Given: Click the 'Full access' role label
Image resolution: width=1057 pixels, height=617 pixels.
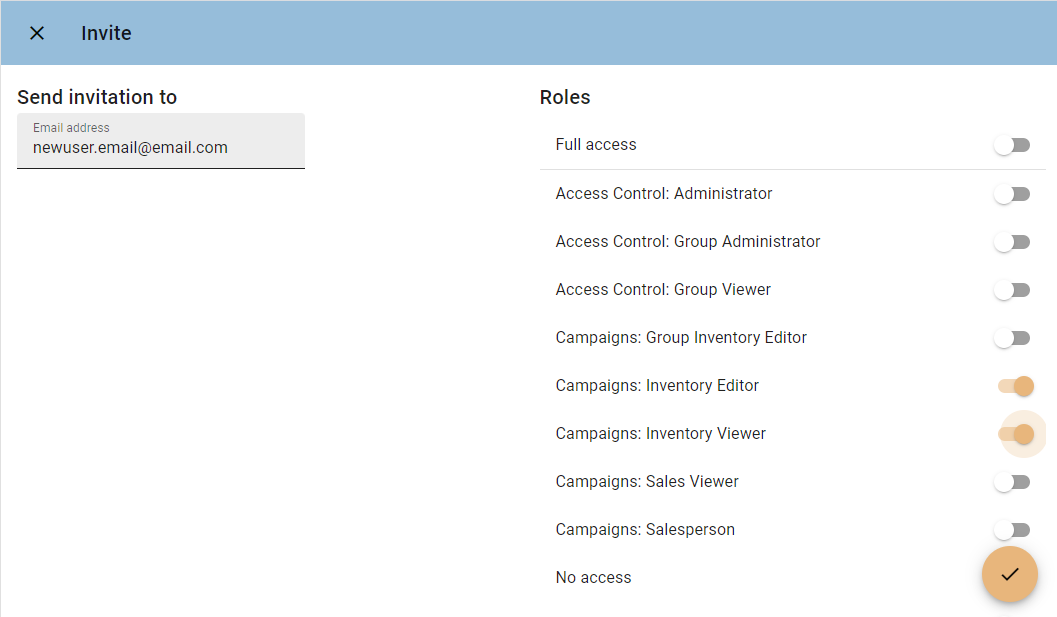Looking at the screenshot, I should pos(596,144).
